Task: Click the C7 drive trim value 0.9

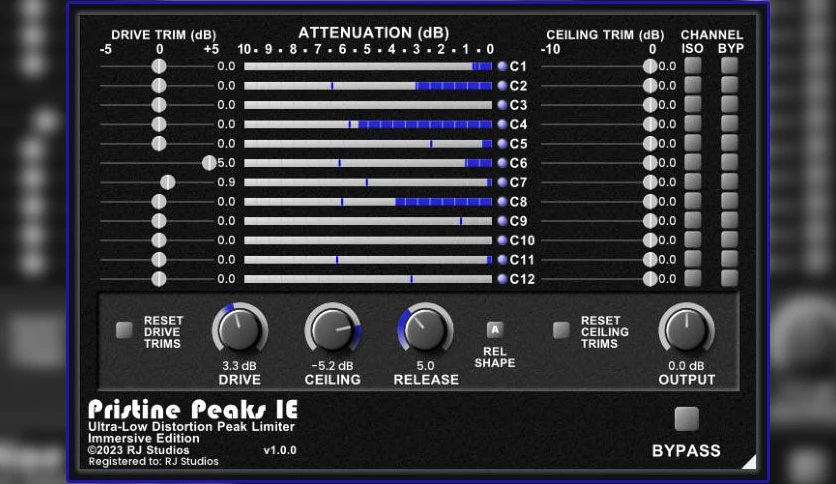Action: point(226,182)
